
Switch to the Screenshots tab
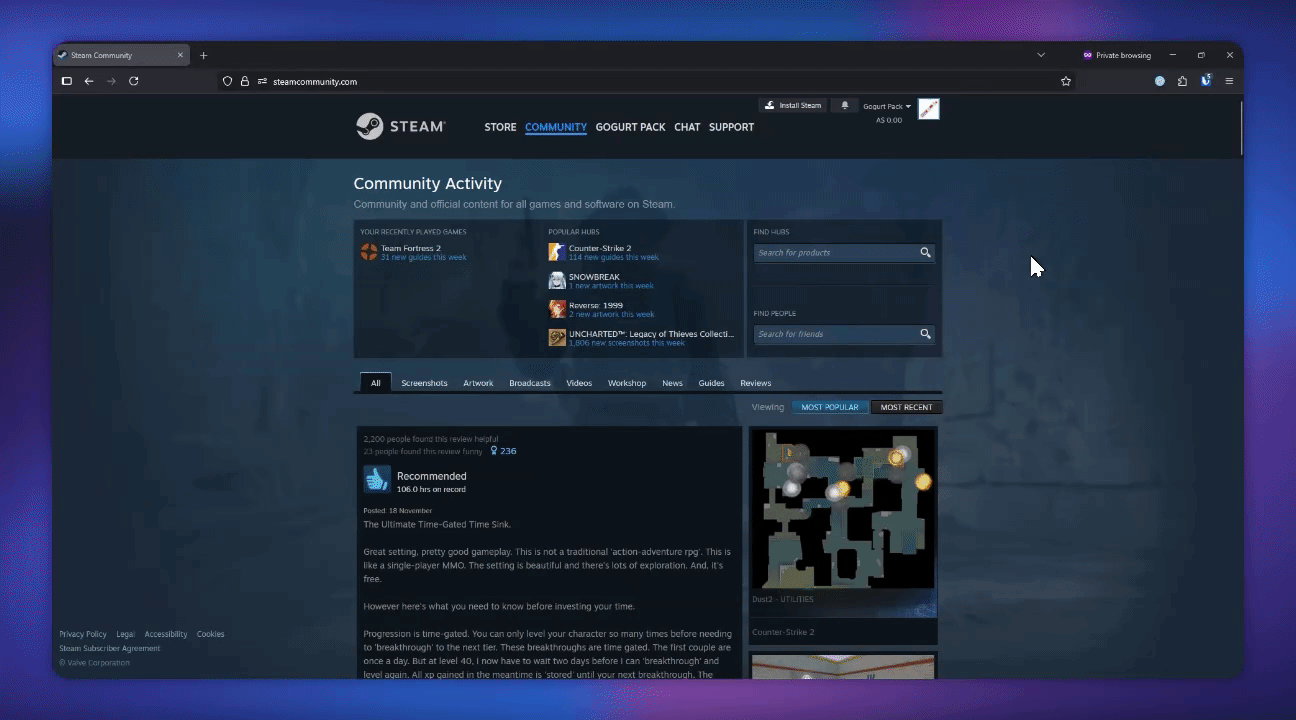point(424,382)
